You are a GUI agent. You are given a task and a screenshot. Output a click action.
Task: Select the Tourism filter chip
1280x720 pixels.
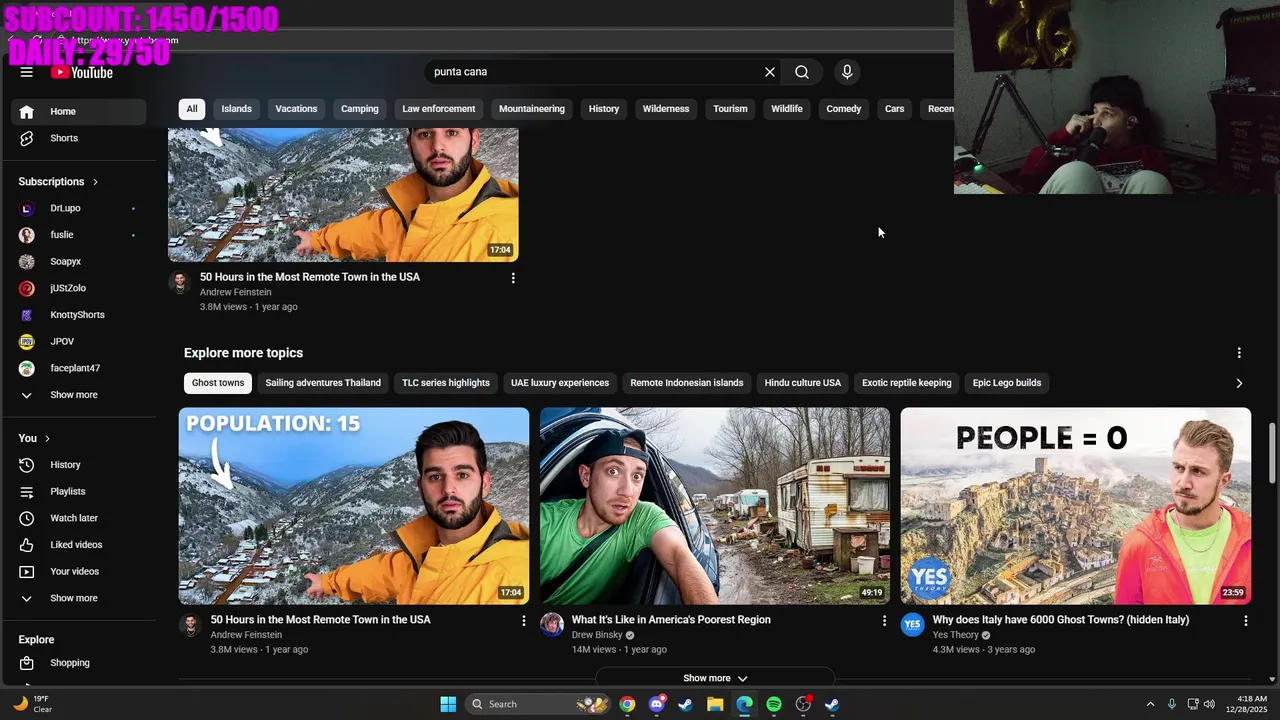point(730,109)
